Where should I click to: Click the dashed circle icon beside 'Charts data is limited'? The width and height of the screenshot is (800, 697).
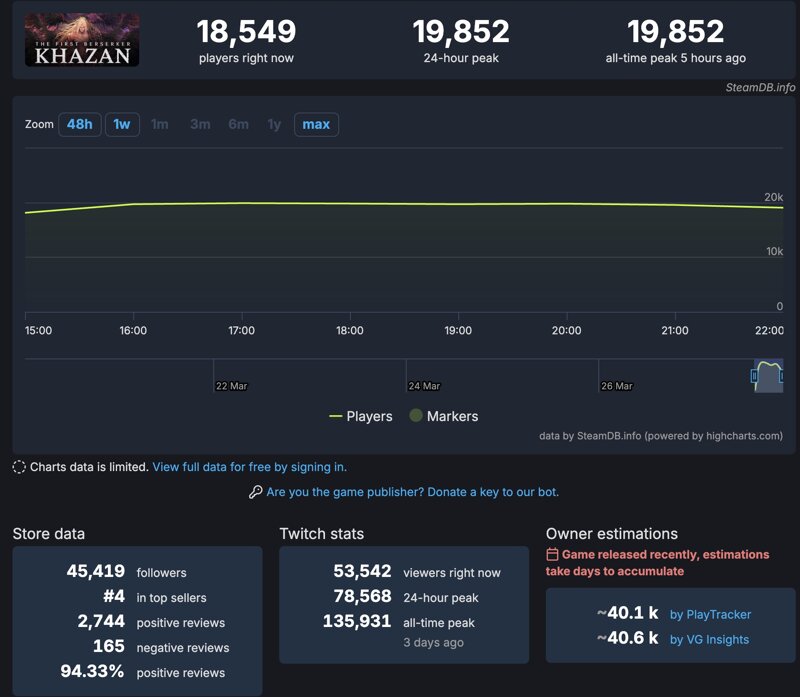click(19, 467)
